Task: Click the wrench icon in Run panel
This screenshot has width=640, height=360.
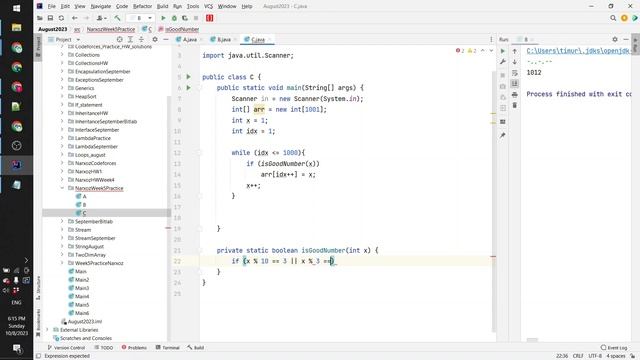Action: tap(503, 62)
